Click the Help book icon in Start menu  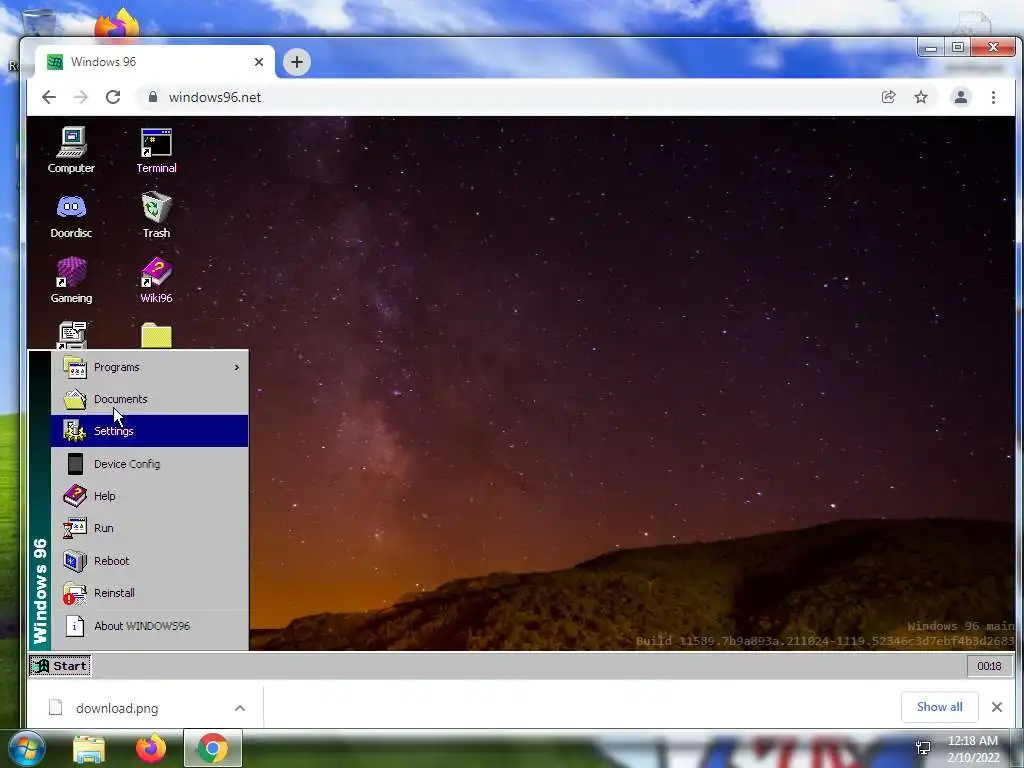point(75,496)
